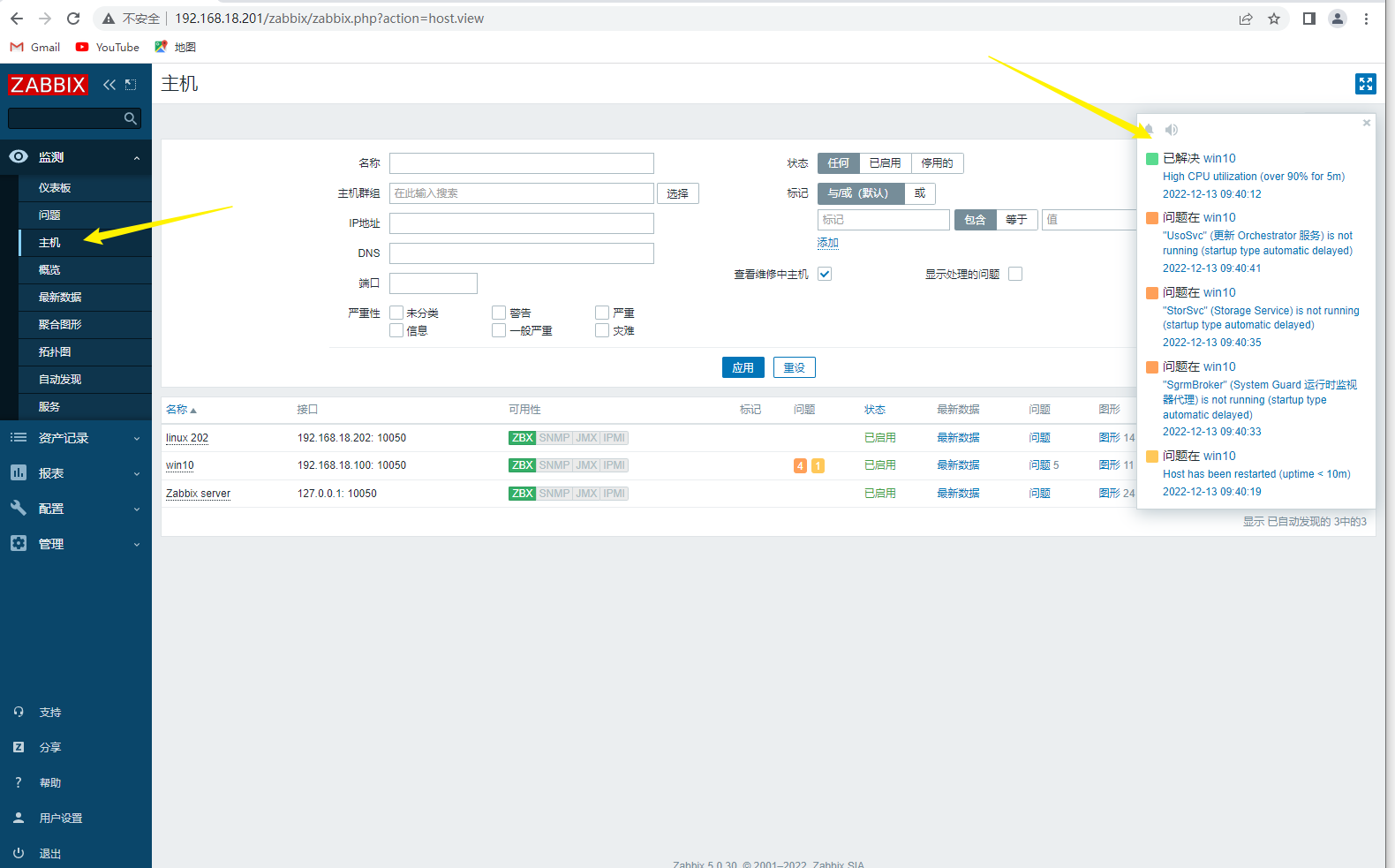Click the snooze bell icon in notifications
The height and width of the screenshot is (868, 1395).
(x=1149, y=130)
